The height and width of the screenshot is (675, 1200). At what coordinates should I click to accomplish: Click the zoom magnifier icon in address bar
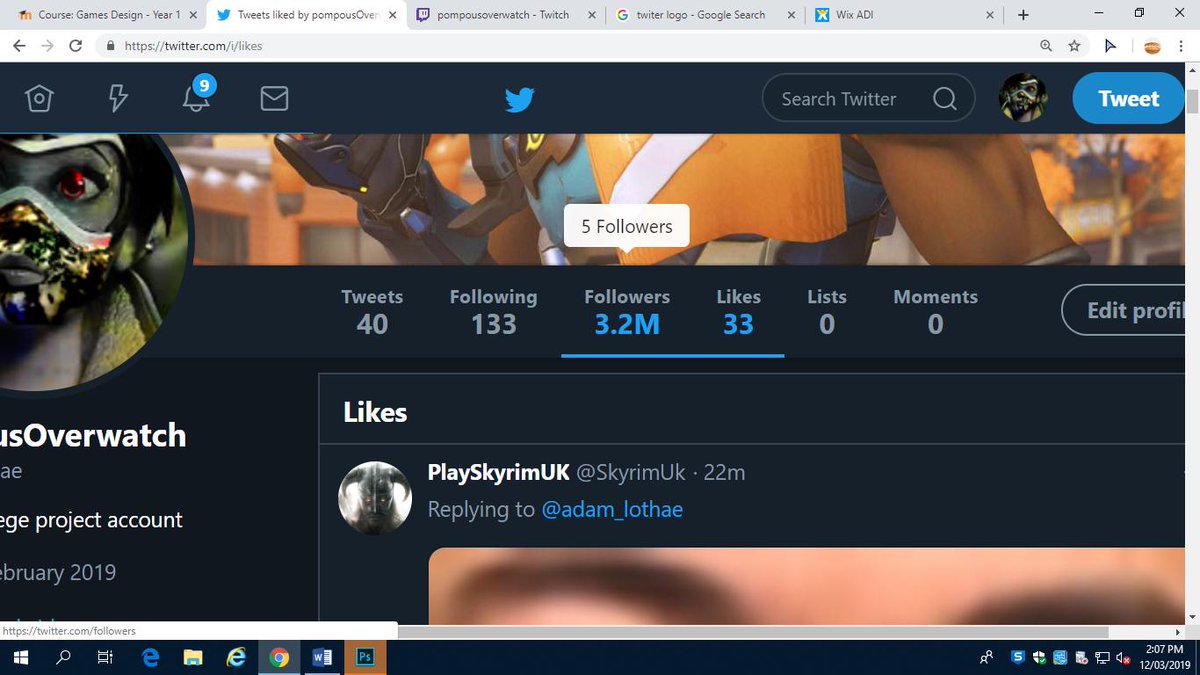click(1046, 46)
